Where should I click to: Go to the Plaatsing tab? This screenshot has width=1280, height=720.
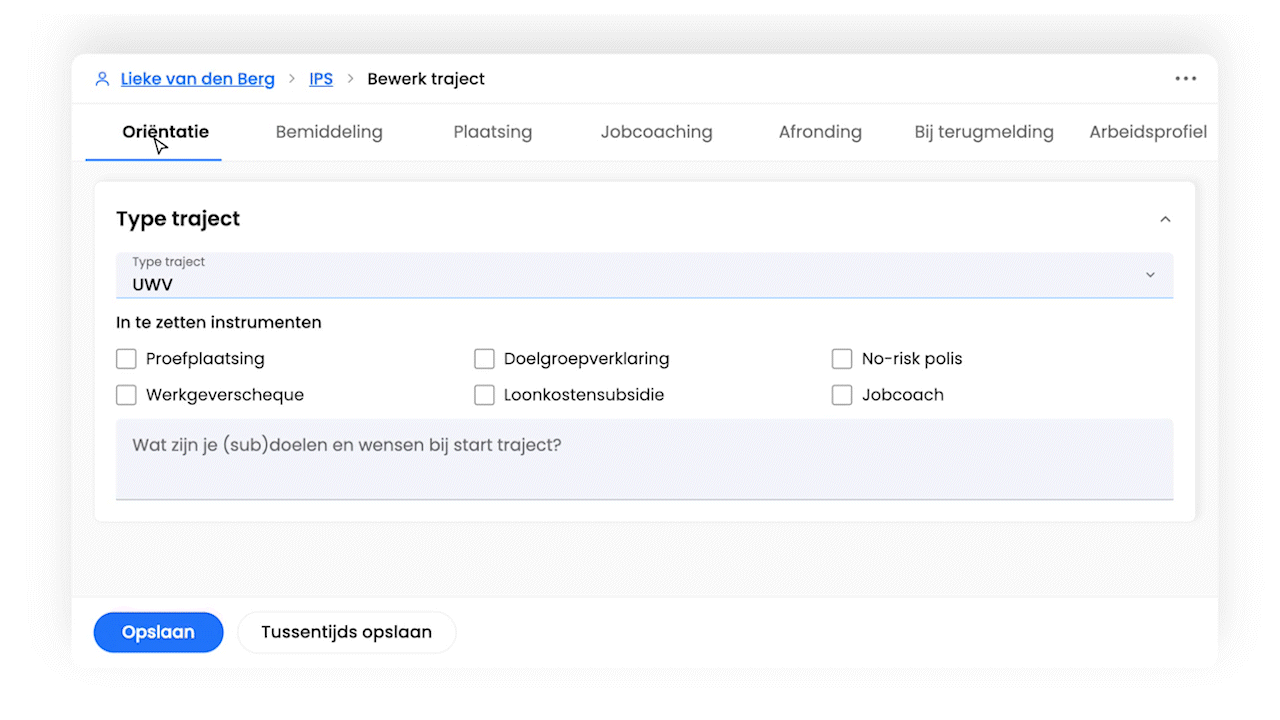point(493,132)
